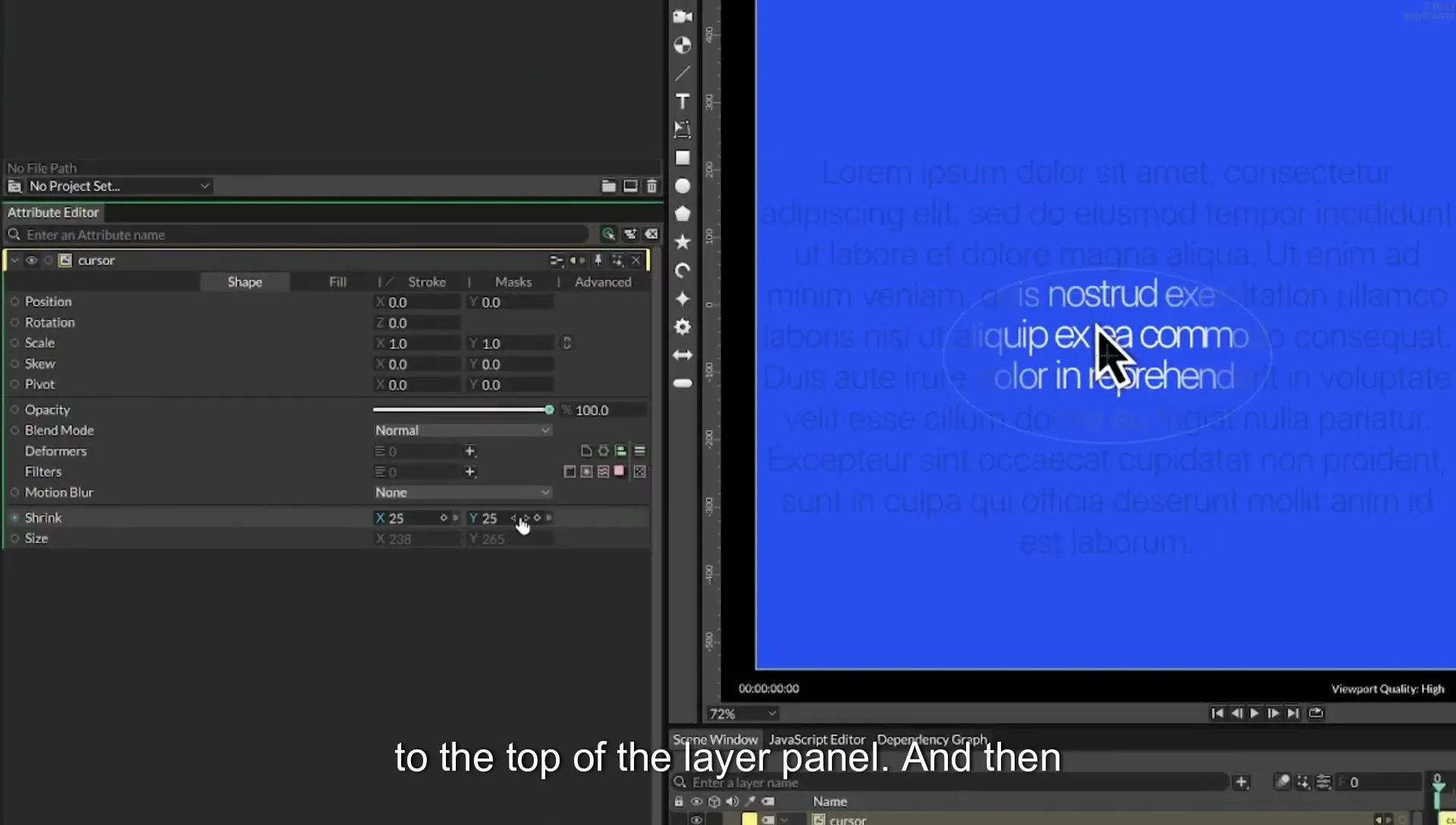Select the Camera tool

pos(682,17)
